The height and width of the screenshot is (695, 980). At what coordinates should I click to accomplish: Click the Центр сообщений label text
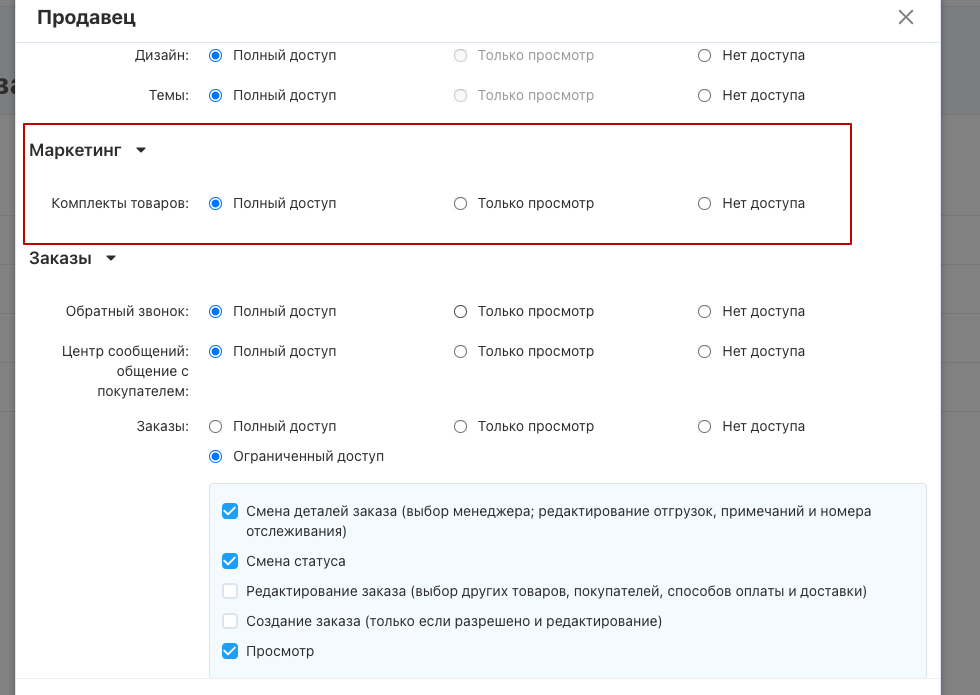point(126,371)
